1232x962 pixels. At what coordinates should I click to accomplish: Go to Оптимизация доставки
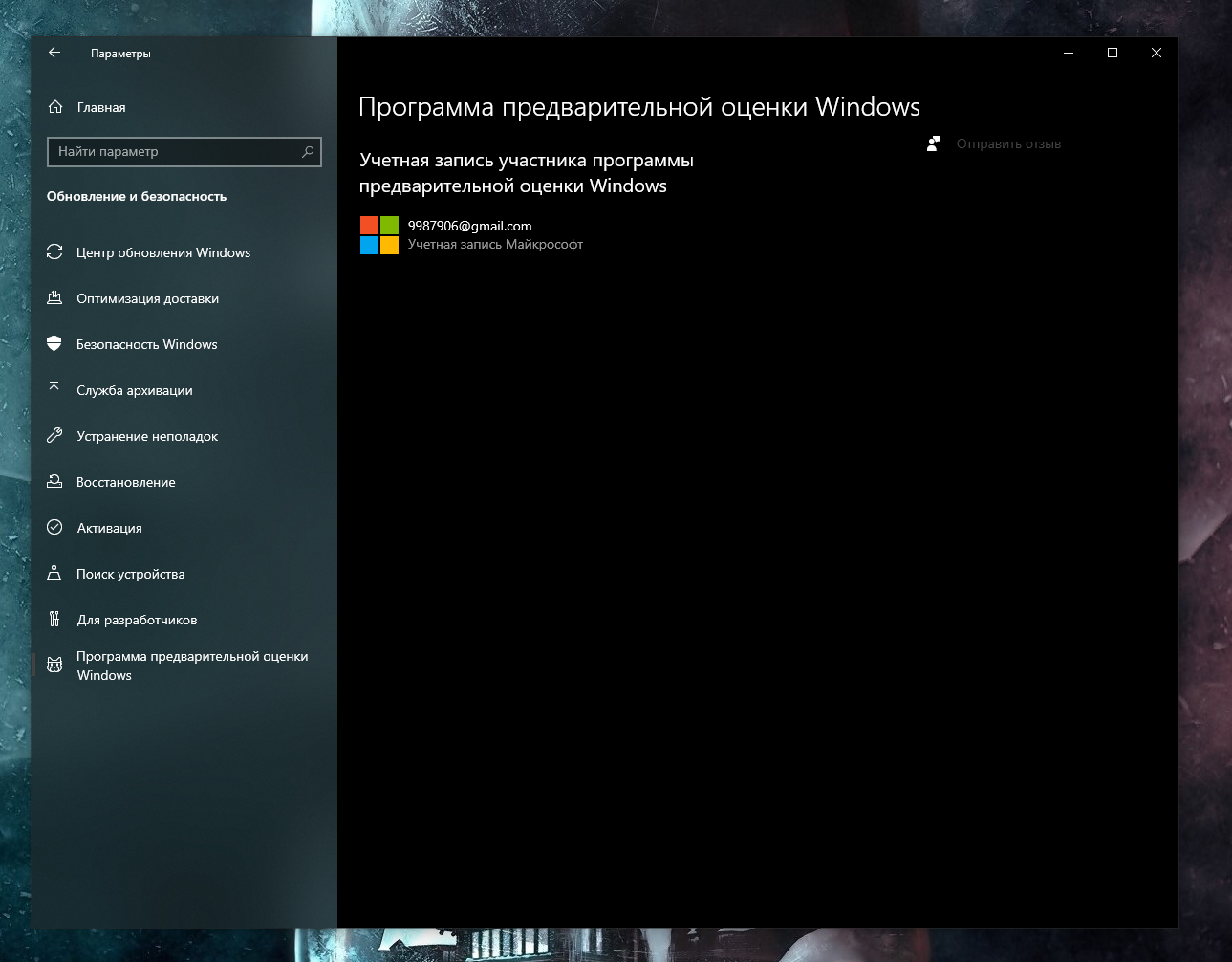pos(184,298)
